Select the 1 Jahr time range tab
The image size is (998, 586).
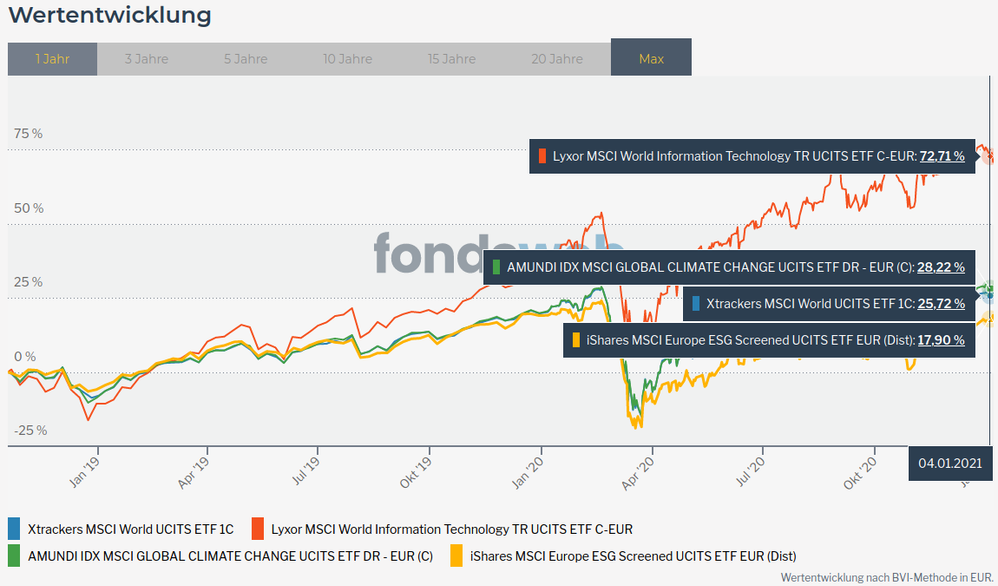52,59
